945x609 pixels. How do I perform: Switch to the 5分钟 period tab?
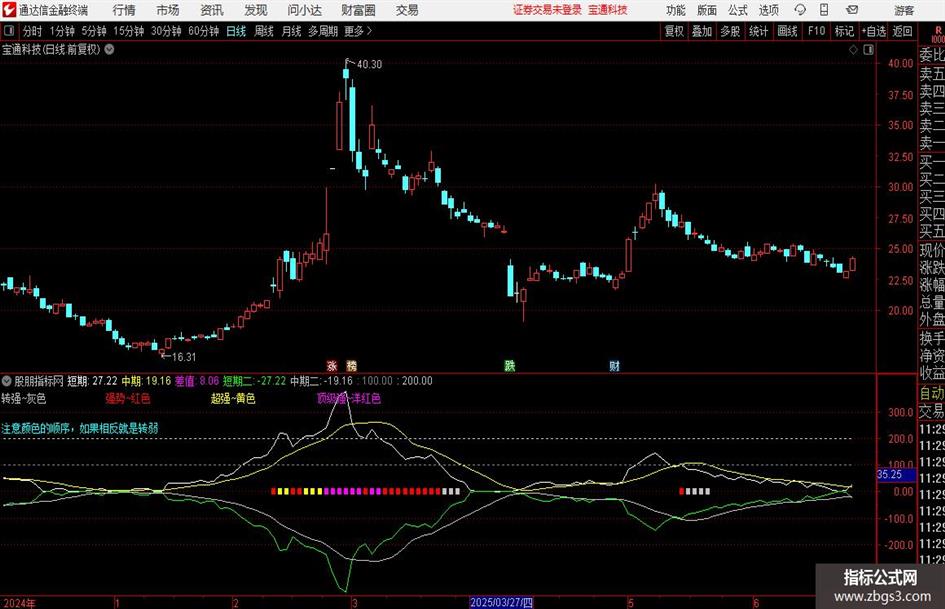(x=93, y=31)
